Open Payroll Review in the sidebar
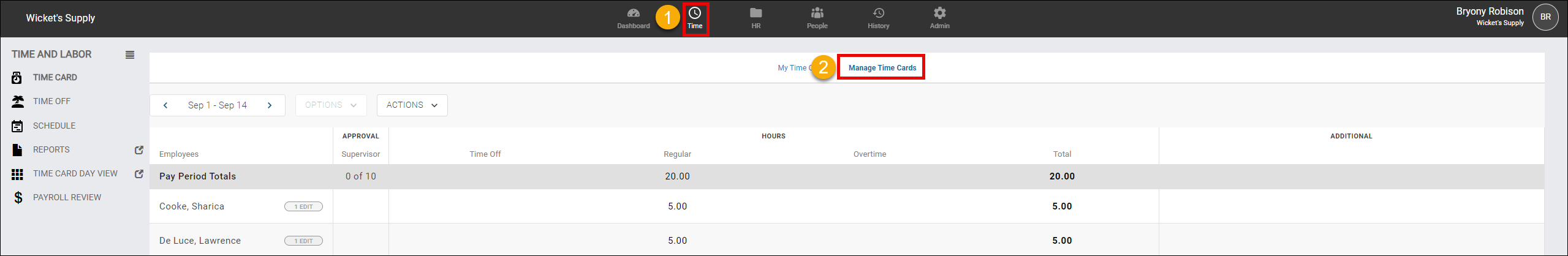The height and width of the screenshot is (256, 1568). (x=67, y=198)
